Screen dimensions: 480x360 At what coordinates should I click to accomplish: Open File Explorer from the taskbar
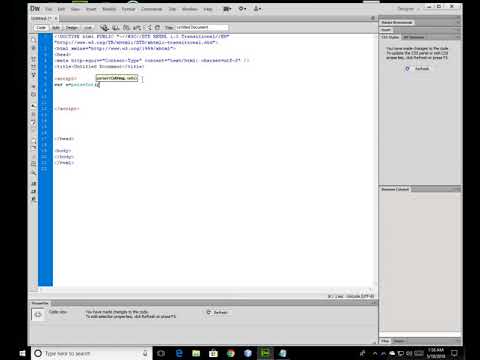(x=196, y=353)
